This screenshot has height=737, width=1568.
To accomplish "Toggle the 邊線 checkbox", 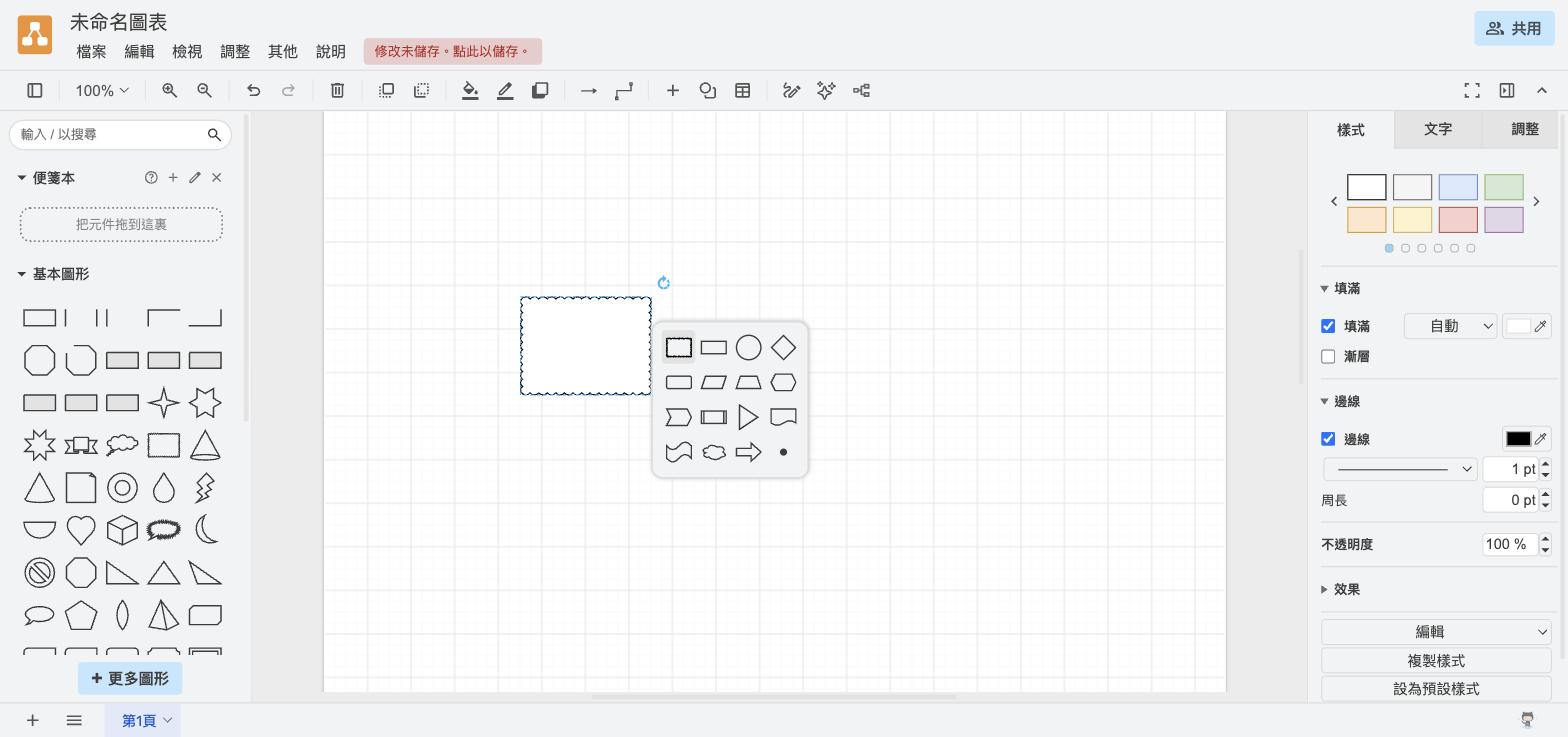I will tap(1328, 439).
